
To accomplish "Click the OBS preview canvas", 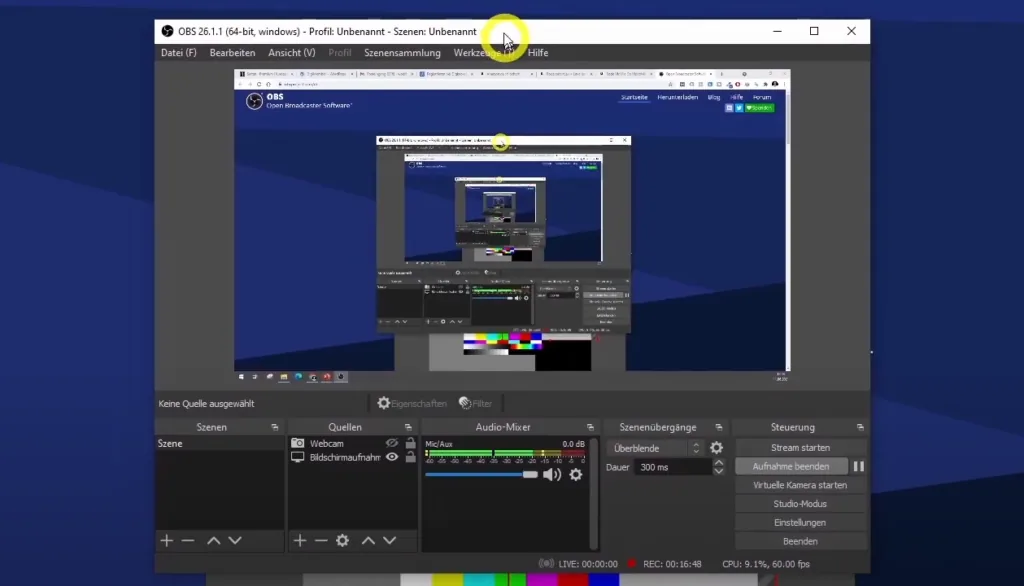I will [x=512, y=225].
